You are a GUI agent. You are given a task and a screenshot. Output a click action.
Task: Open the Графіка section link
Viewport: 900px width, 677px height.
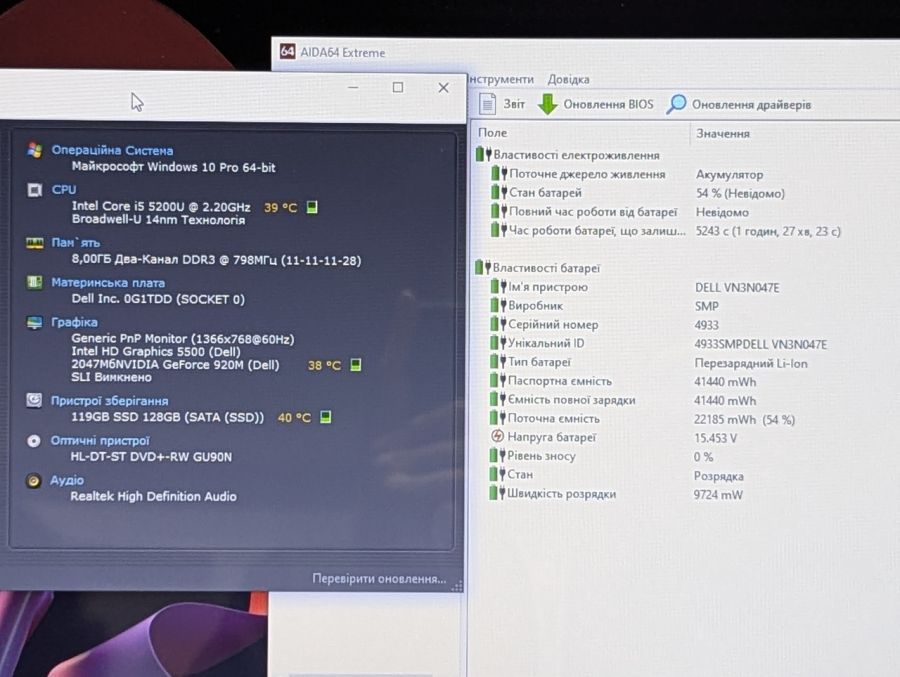click(74, 322)
